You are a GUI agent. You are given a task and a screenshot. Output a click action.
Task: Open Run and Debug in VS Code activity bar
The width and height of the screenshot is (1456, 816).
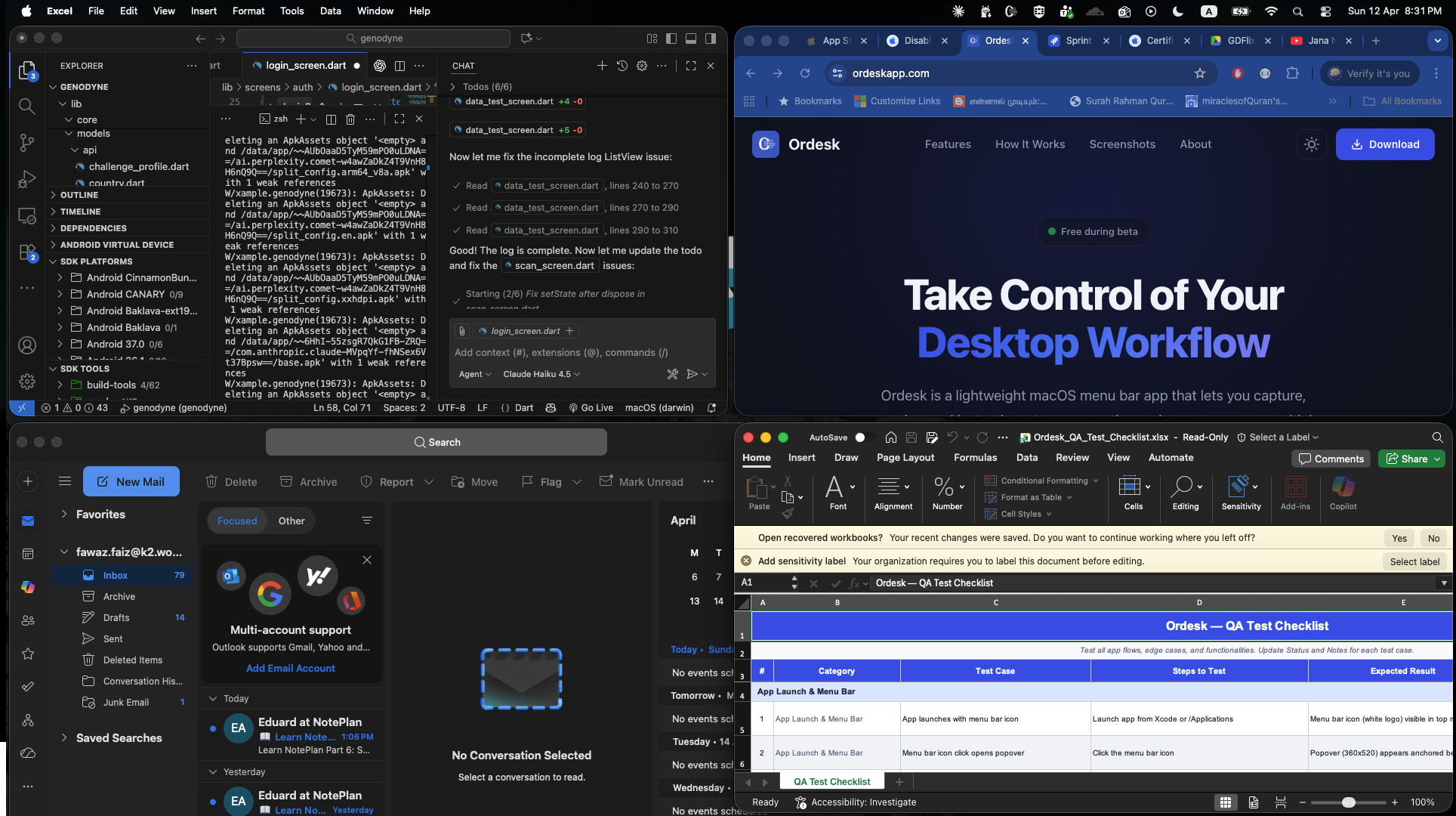click(27, 179)
